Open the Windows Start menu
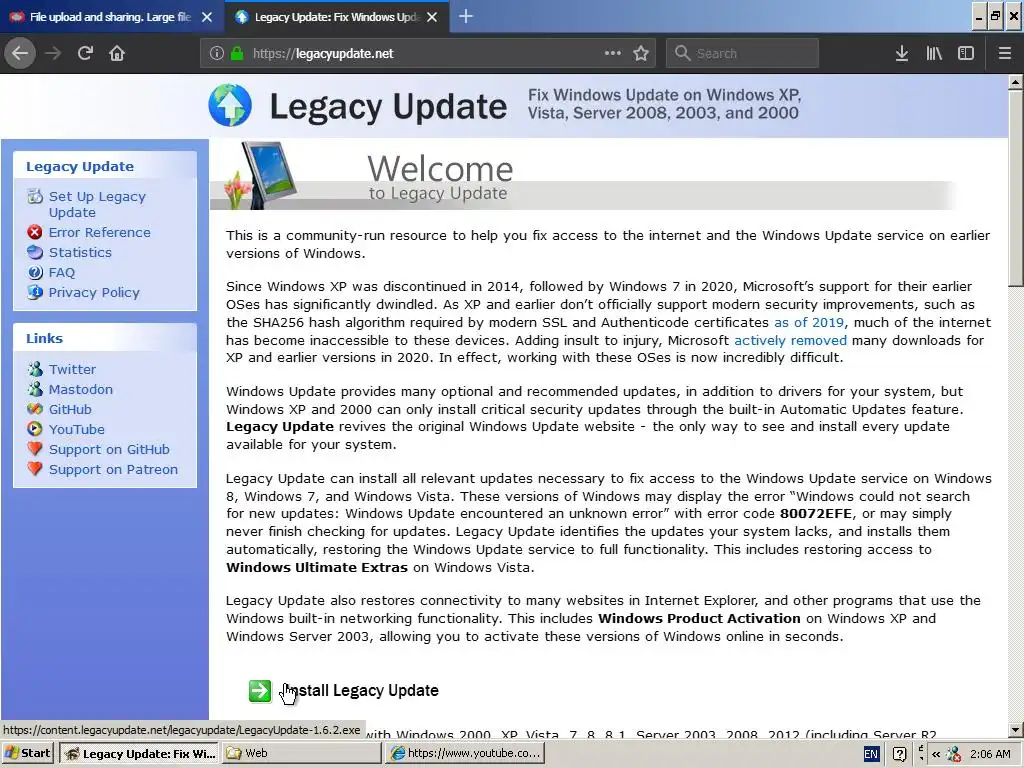 pos(27,753)
